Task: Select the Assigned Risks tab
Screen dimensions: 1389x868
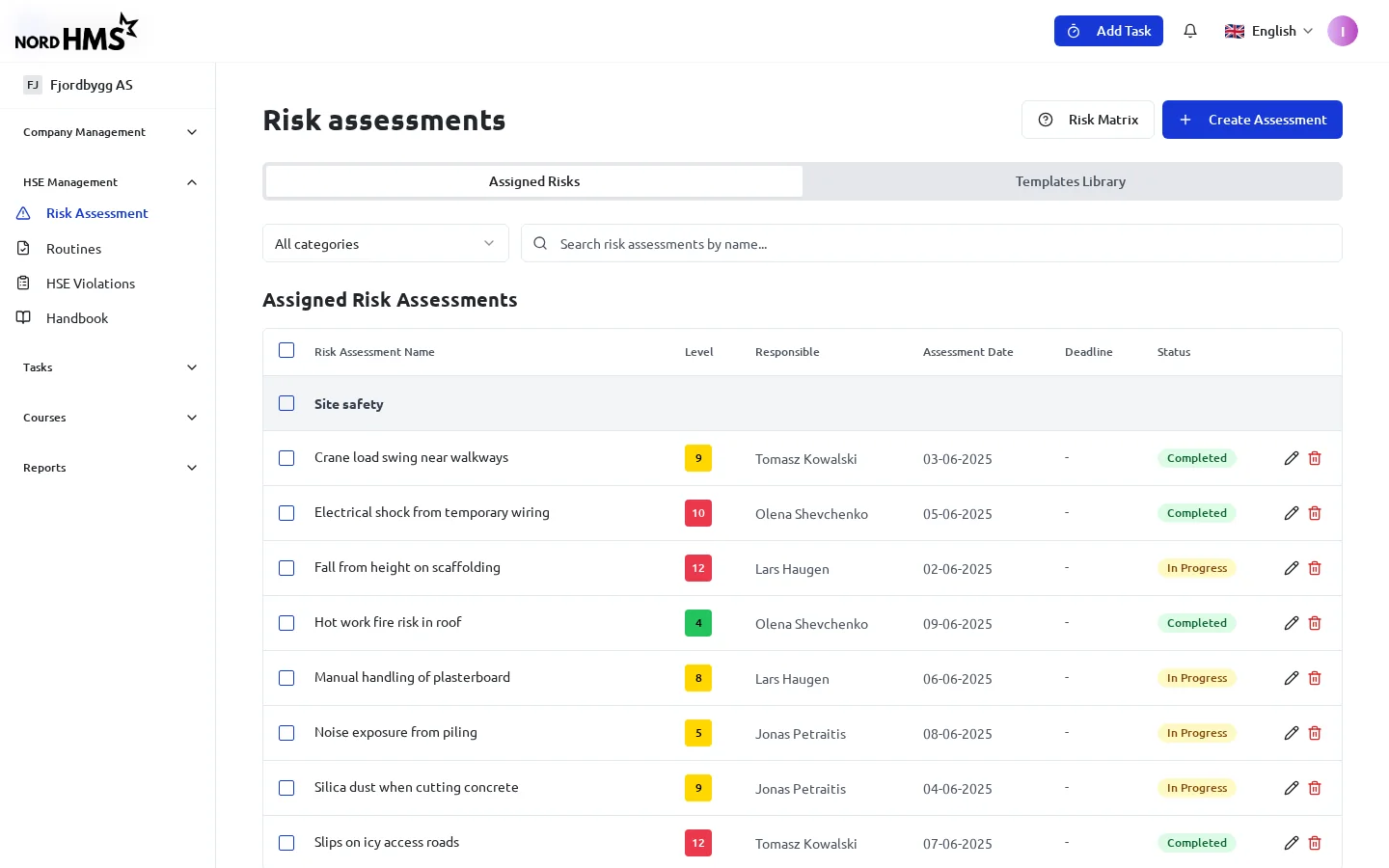Action: (534, 181)
